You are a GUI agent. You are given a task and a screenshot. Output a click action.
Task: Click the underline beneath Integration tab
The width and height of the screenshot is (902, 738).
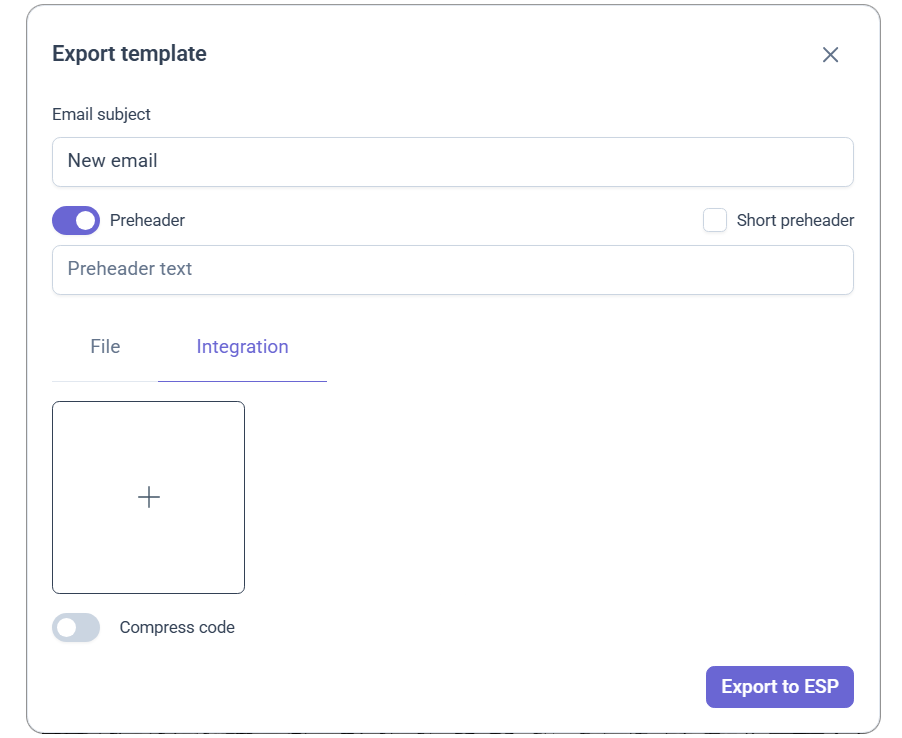[x=242, y=381]
